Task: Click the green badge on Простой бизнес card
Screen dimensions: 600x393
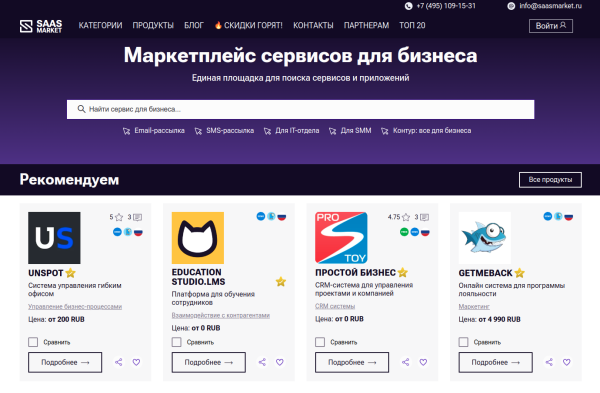Action: [x=404, y=232]
